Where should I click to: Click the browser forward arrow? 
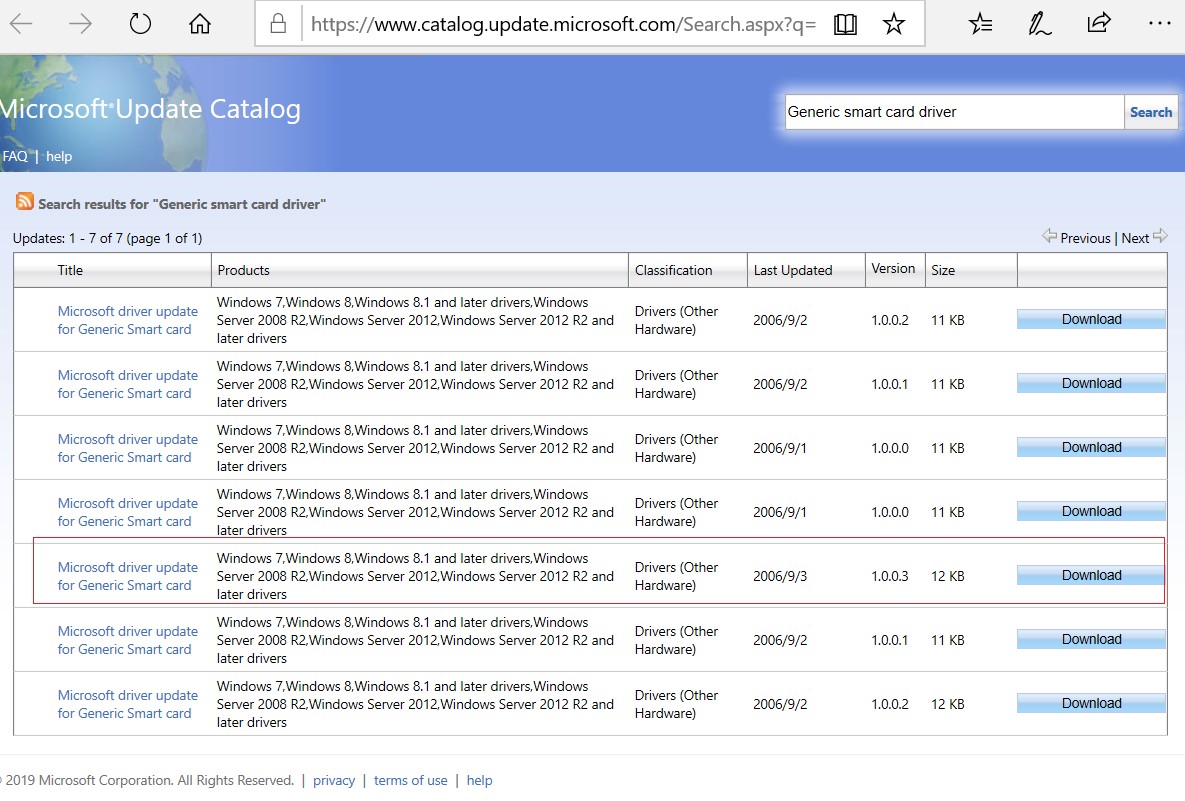(79, 24)
